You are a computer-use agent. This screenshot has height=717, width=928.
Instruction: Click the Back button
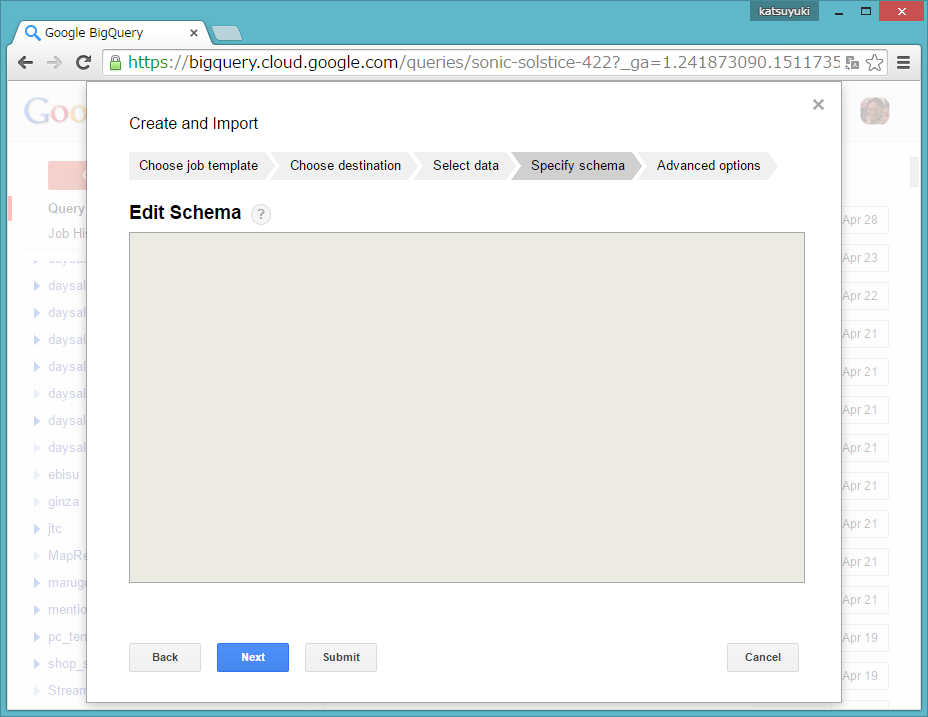pyautogui.click(x=165, y=657)
